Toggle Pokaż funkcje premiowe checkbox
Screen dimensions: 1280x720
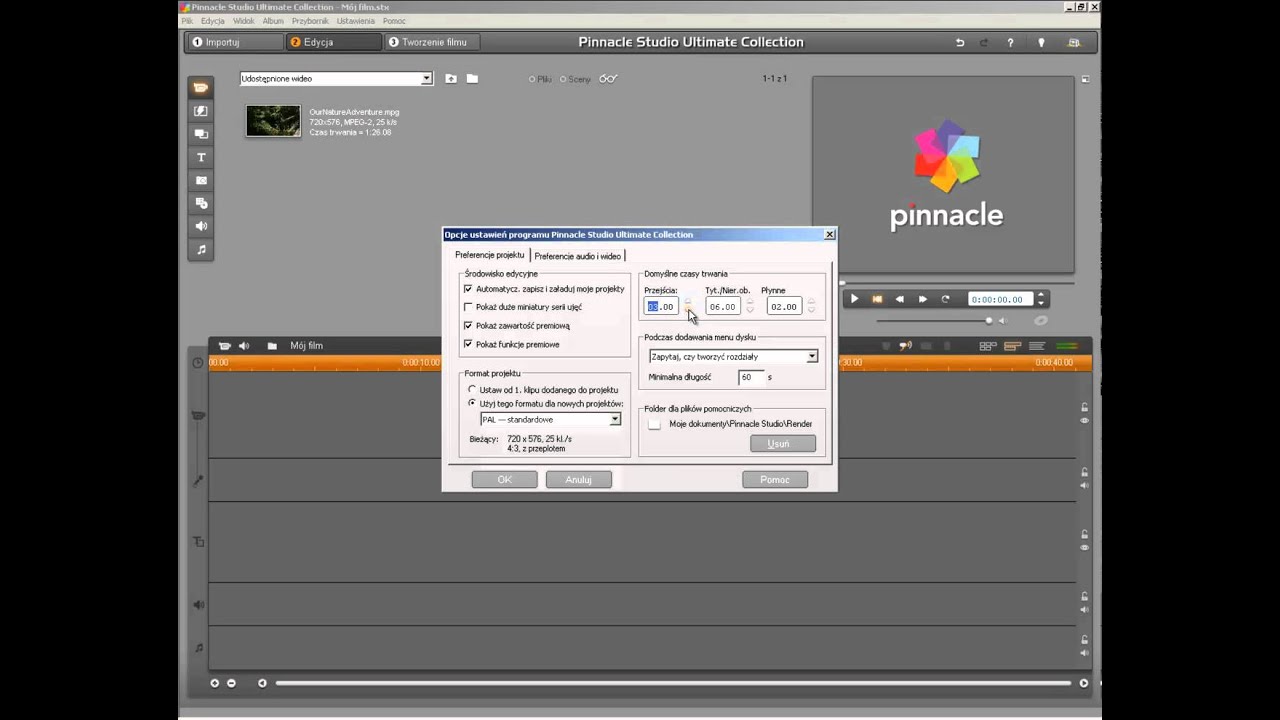point(468,344)
